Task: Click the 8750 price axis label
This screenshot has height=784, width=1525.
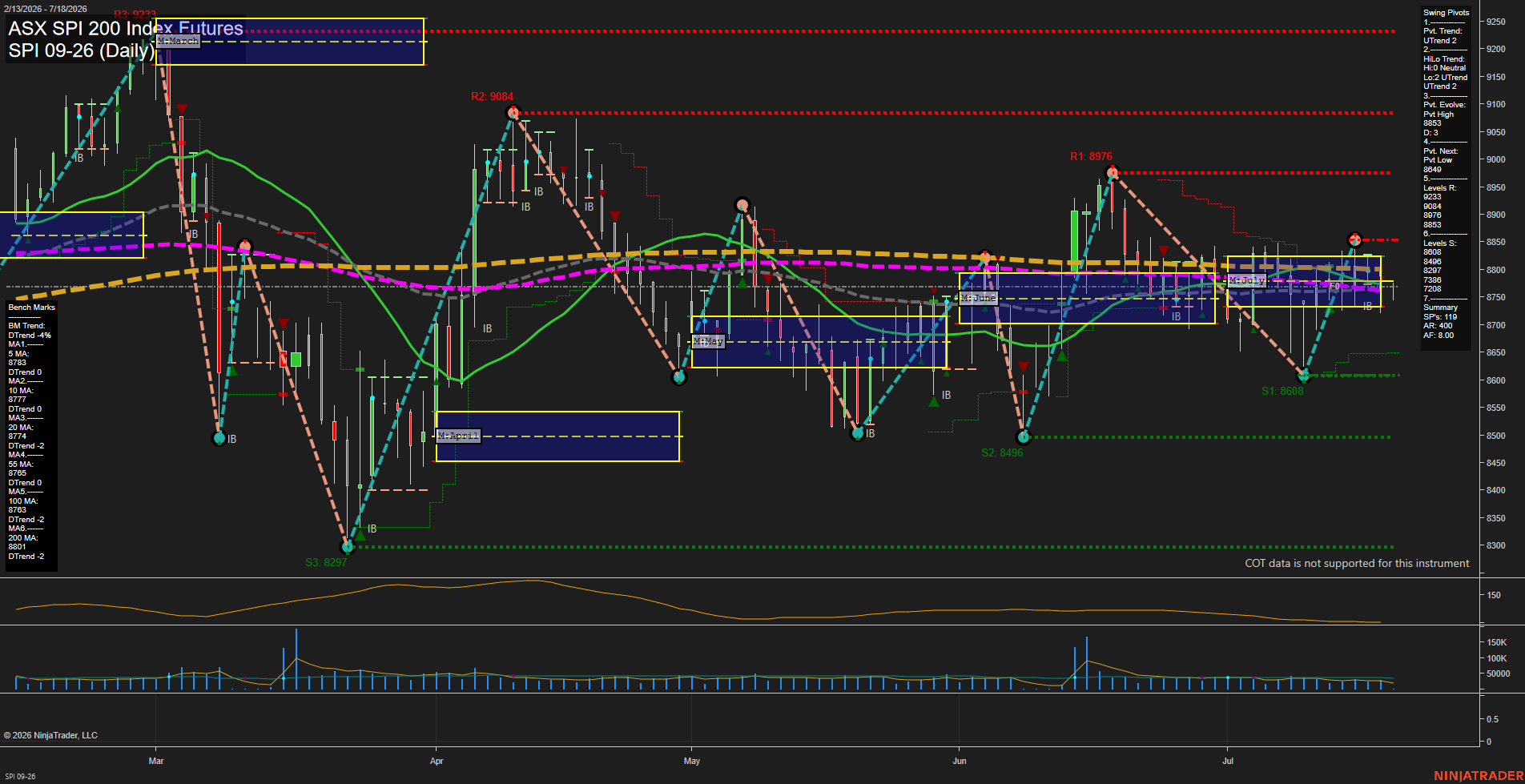Action: pos(1495,297)
